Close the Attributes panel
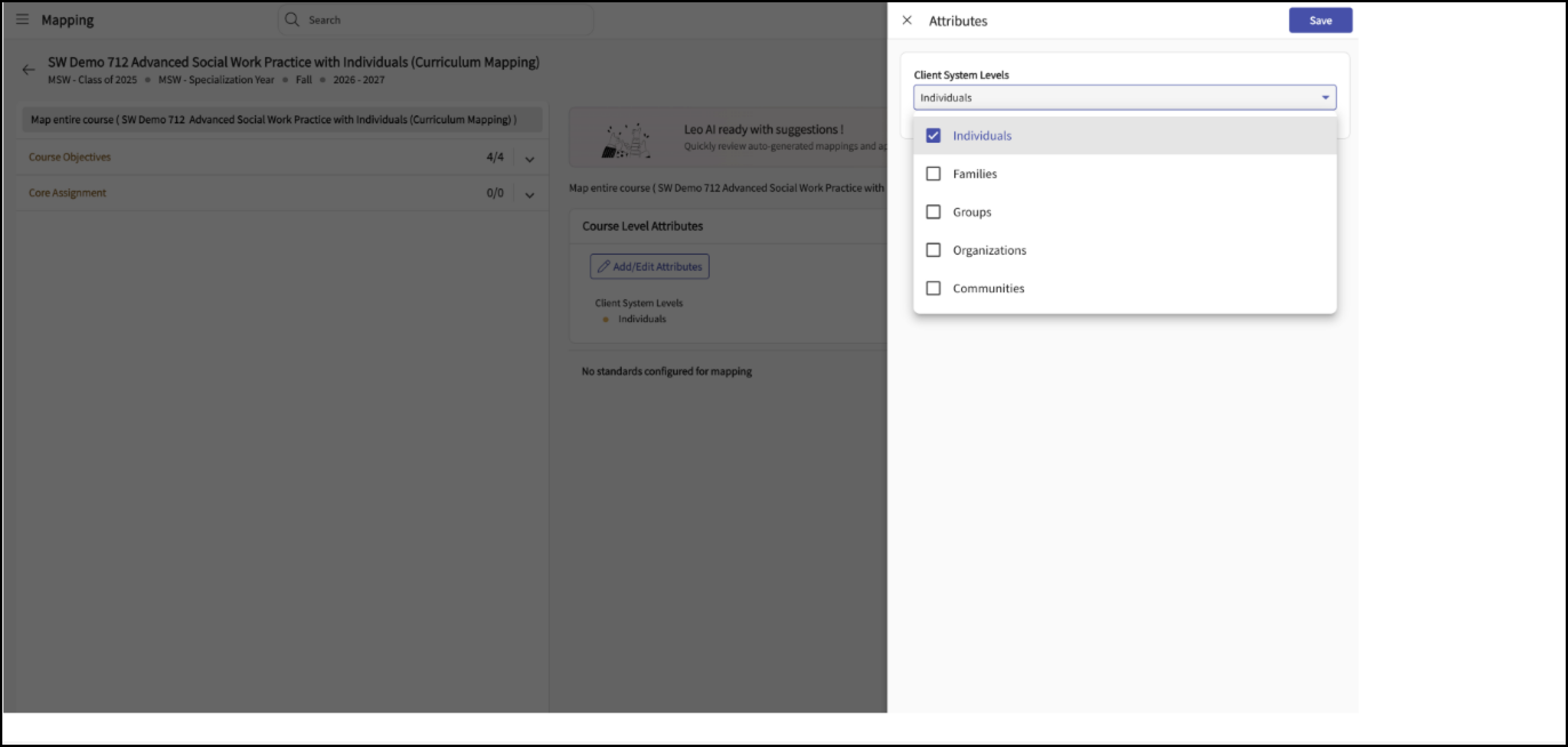Image resolution: width=1568 pixels, height=747 pixels. point(907,20)
